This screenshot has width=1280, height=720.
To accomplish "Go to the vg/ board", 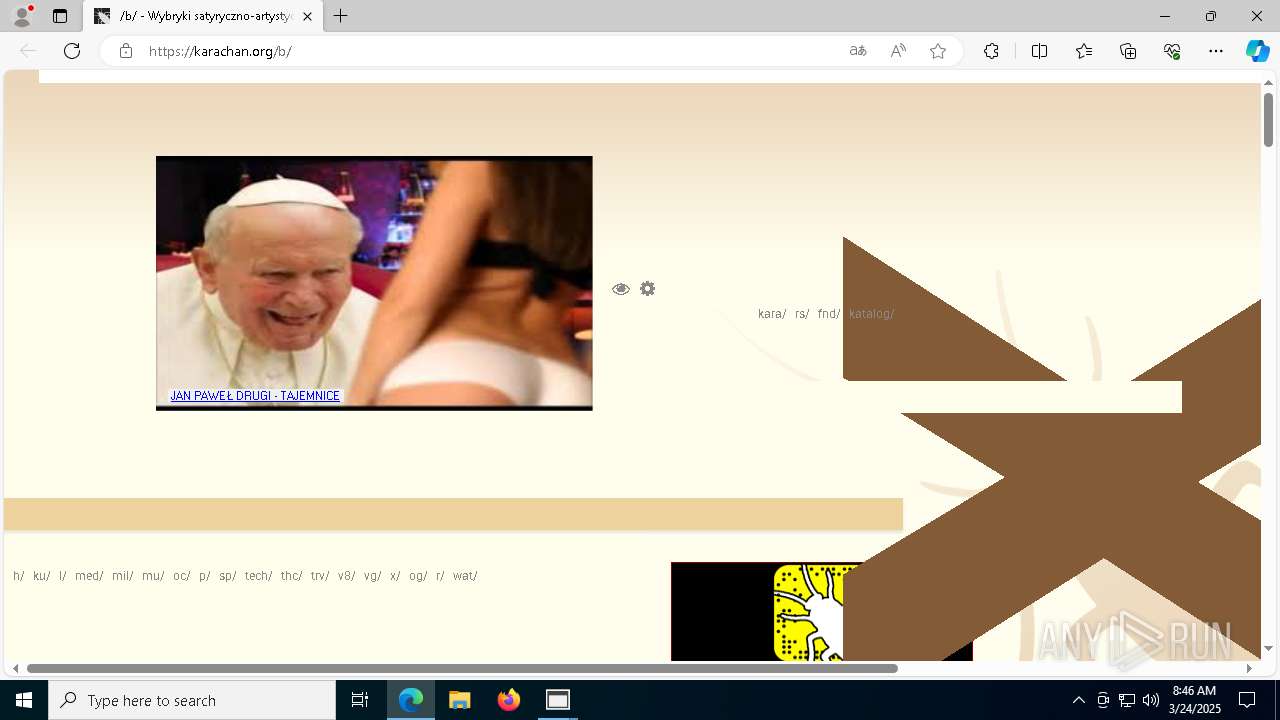I will pos(373,576).
